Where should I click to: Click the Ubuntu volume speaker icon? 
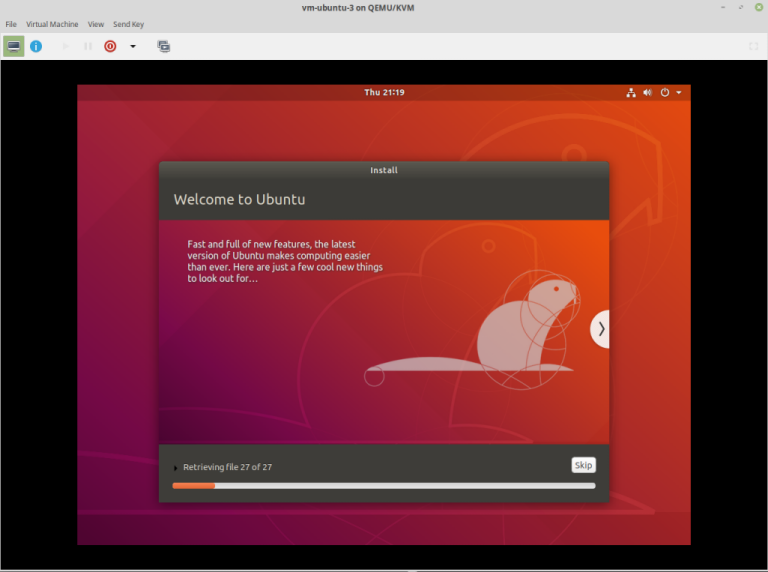click(x=648, y=93)
